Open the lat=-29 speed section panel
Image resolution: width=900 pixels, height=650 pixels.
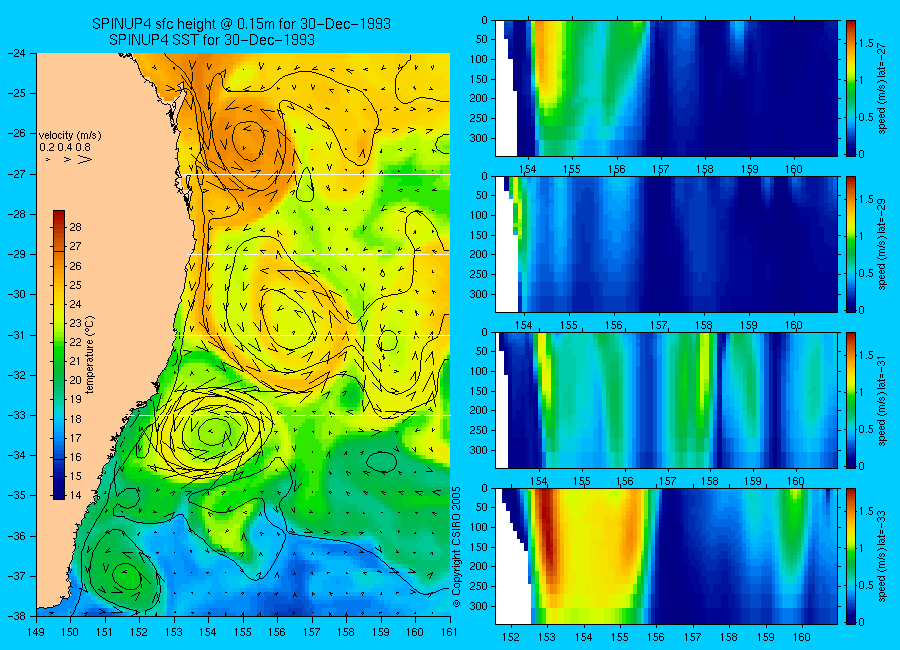(666, 244)
